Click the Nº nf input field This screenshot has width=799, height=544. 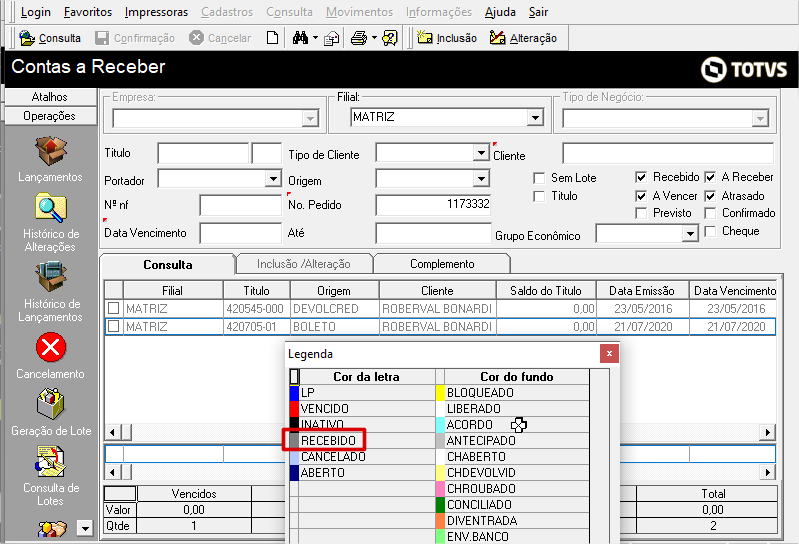241,205
